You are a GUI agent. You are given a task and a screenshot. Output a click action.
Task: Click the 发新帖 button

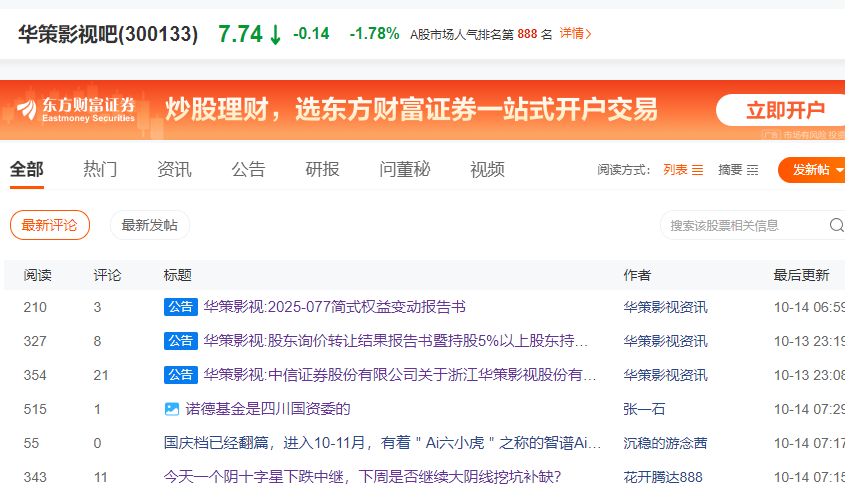click(811, 170)
